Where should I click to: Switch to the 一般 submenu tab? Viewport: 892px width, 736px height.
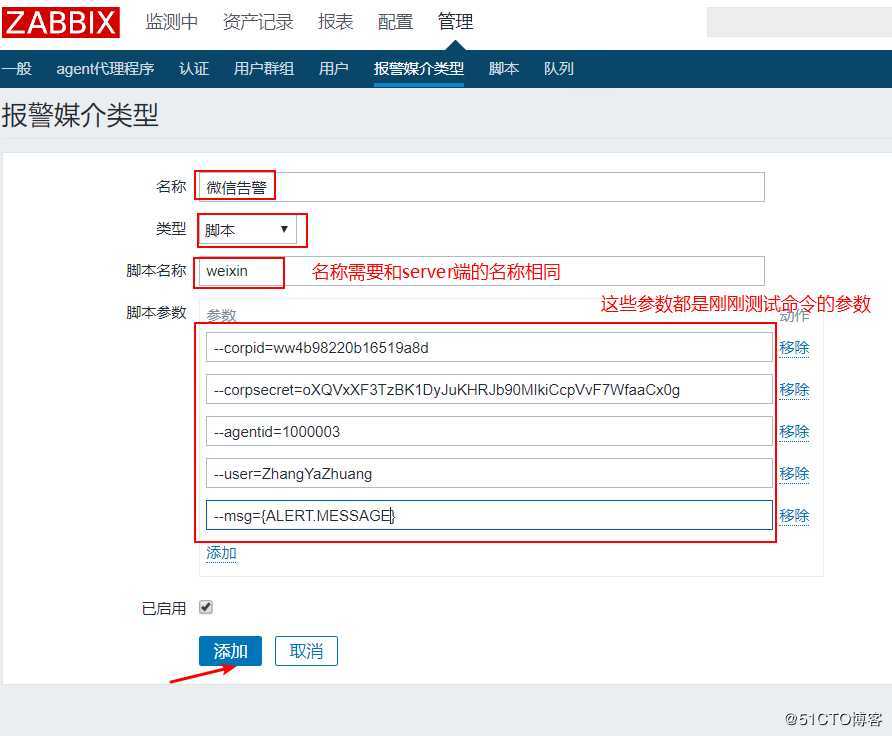point(16,69)
